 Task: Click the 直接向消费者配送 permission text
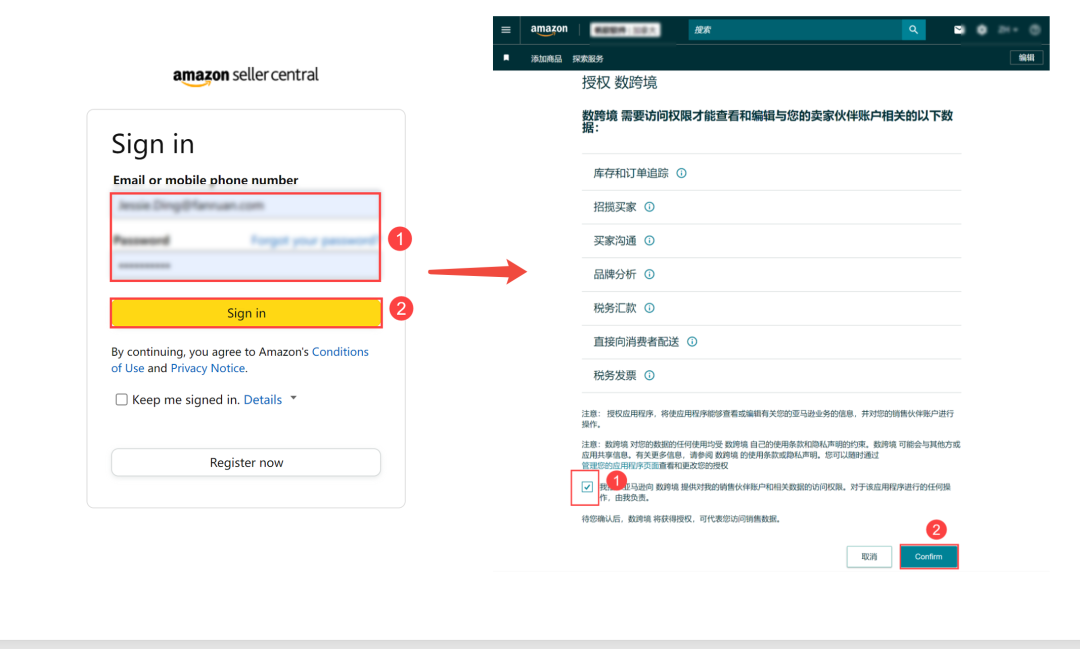point(636,342)
